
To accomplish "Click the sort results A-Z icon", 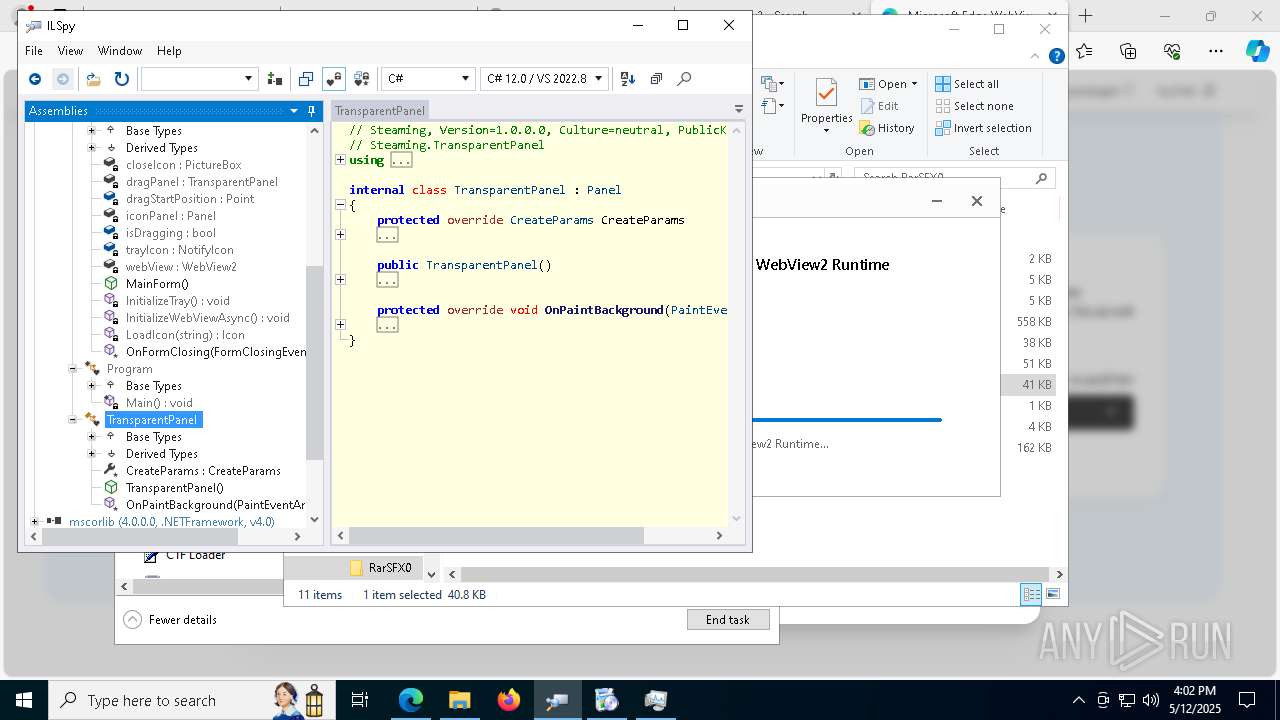I will pyautogui.click(x=628, y=79).
